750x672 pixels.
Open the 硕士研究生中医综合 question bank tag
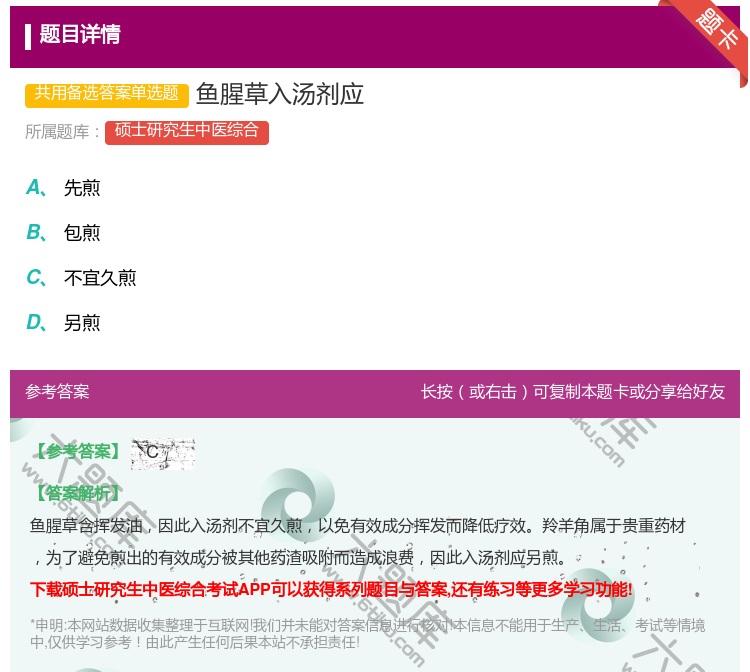coord(187,132)
